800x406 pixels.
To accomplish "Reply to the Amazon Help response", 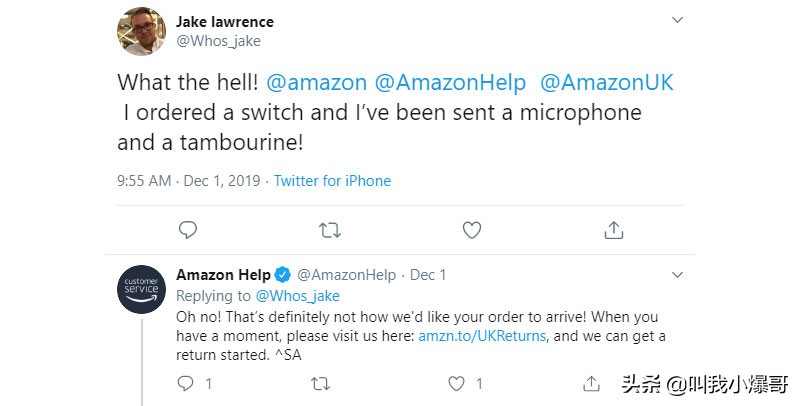I will point(185,383).
